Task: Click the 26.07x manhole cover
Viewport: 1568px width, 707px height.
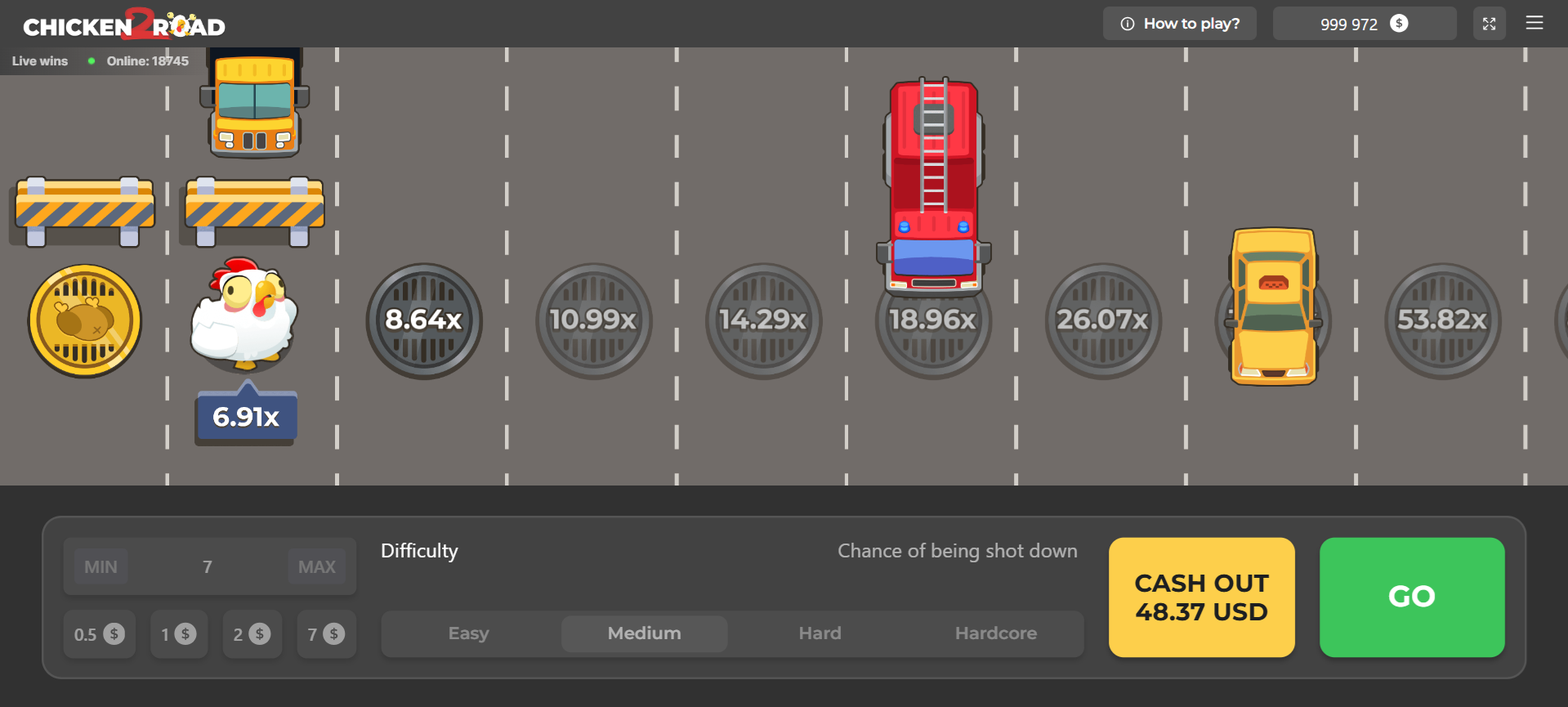Action: (1103, 321)
